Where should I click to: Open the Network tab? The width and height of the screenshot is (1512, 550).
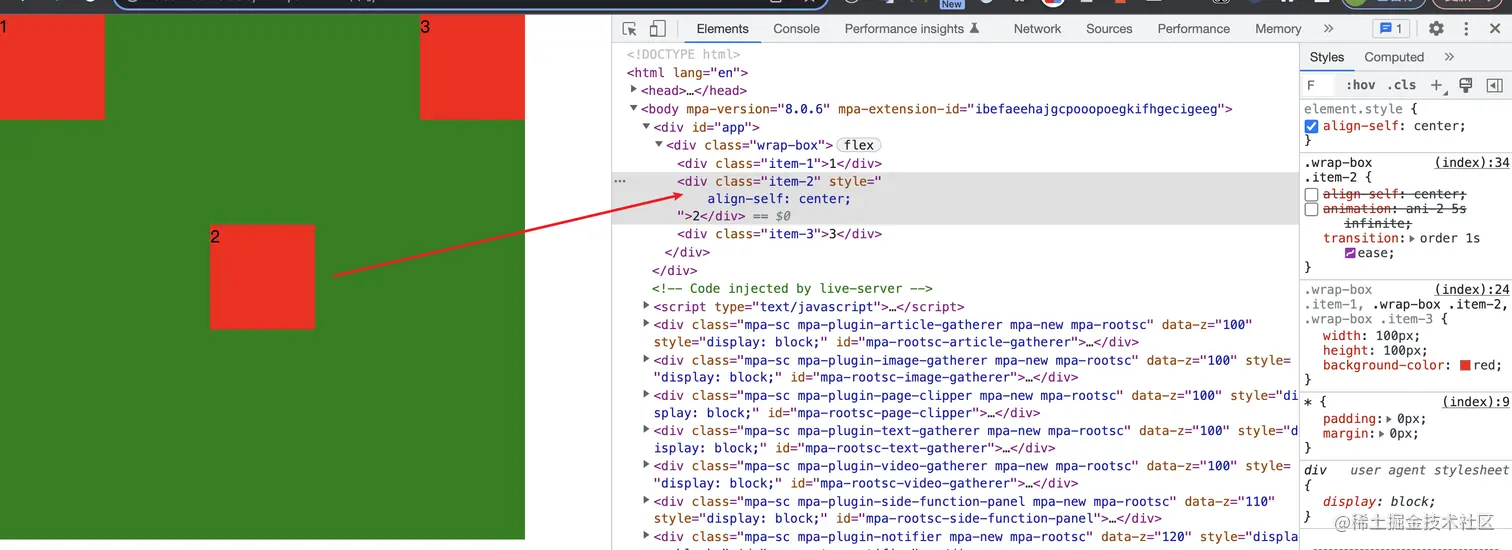[x=1037, y=29]
